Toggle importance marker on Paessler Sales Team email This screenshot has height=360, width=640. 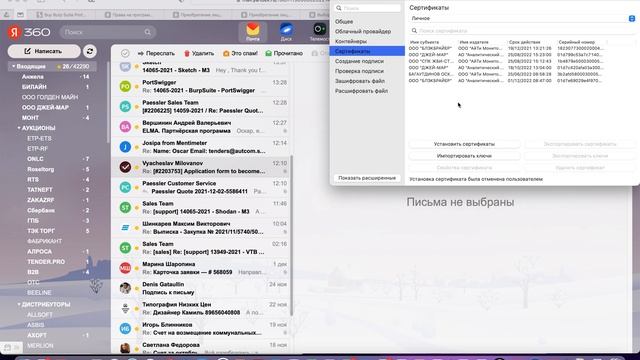point(137,107)
